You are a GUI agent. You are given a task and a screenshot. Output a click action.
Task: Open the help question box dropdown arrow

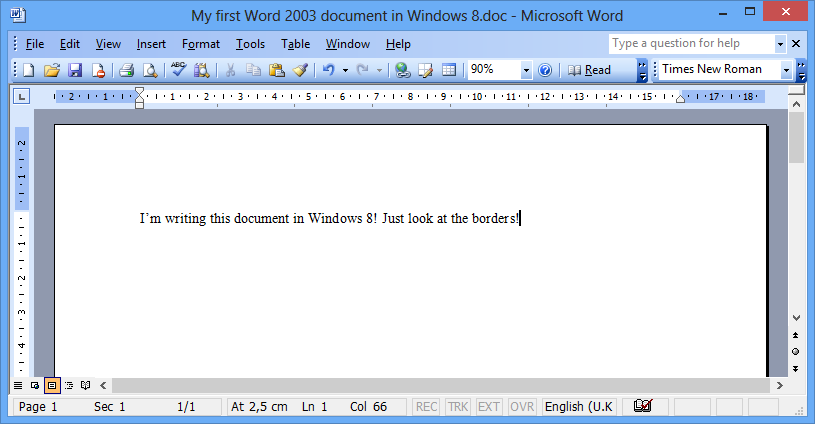click(780, 44)
